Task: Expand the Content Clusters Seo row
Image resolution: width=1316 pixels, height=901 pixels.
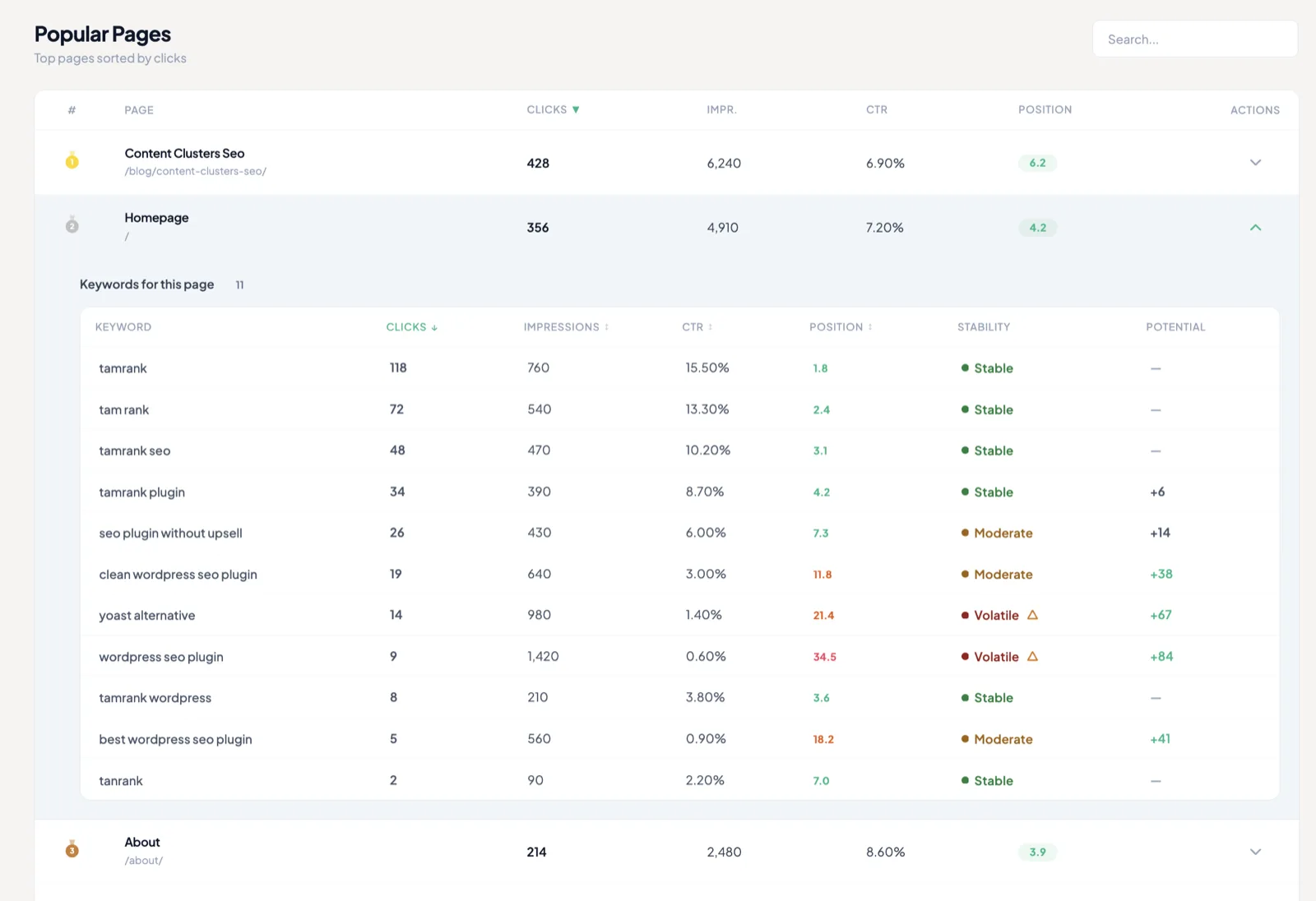Action: [x=1255, y=162]
